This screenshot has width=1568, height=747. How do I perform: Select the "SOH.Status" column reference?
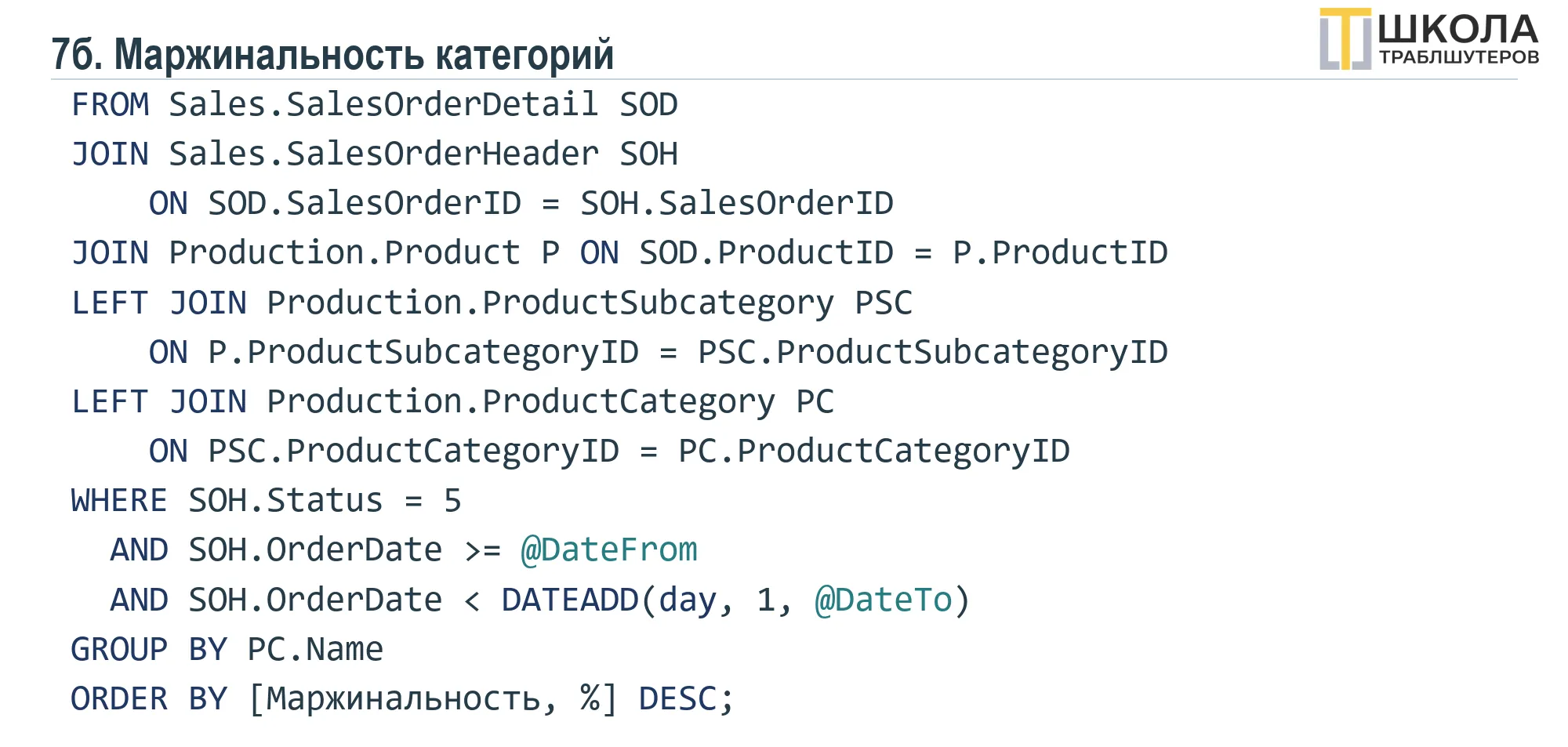(286, 501)
